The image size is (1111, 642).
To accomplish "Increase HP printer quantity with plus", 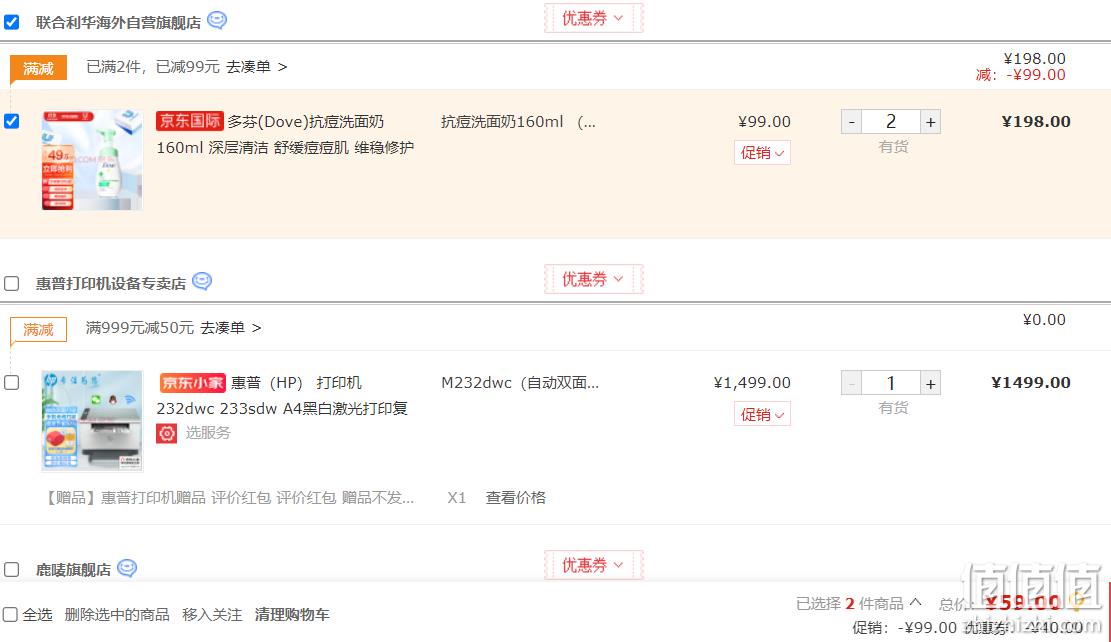I will [x=930, y=383].
